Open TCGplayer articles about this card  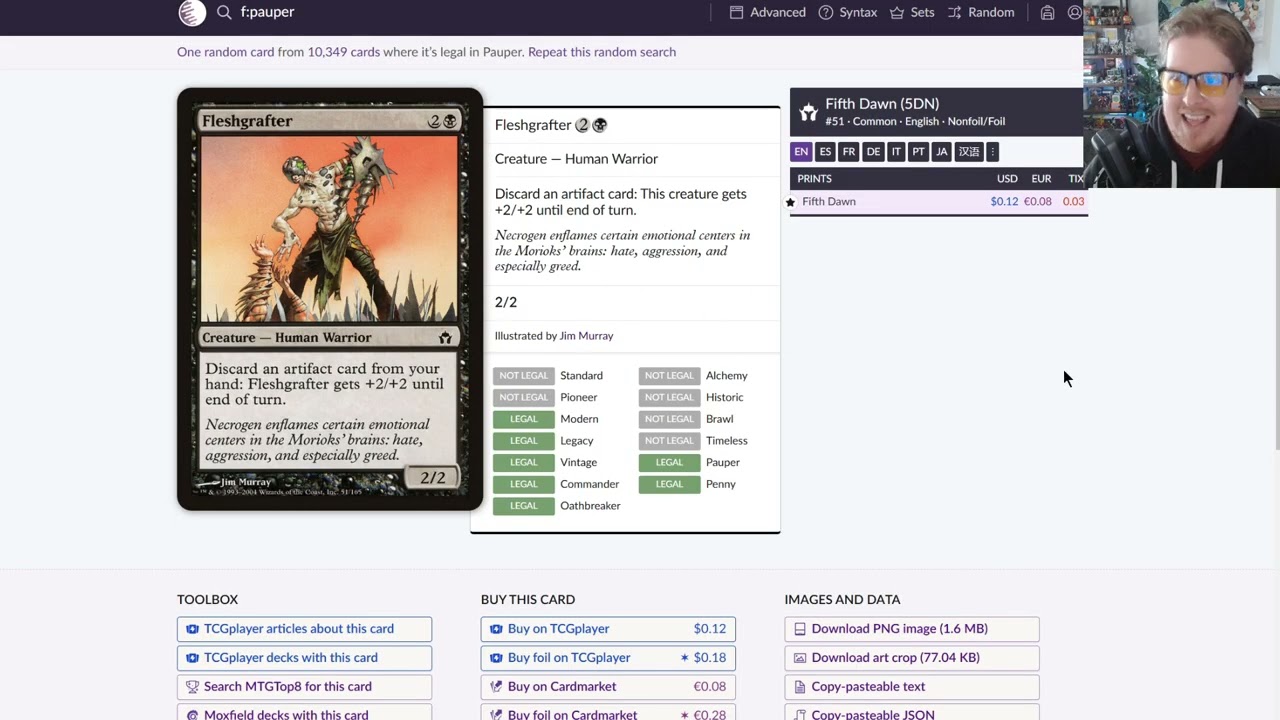[304, 629]
